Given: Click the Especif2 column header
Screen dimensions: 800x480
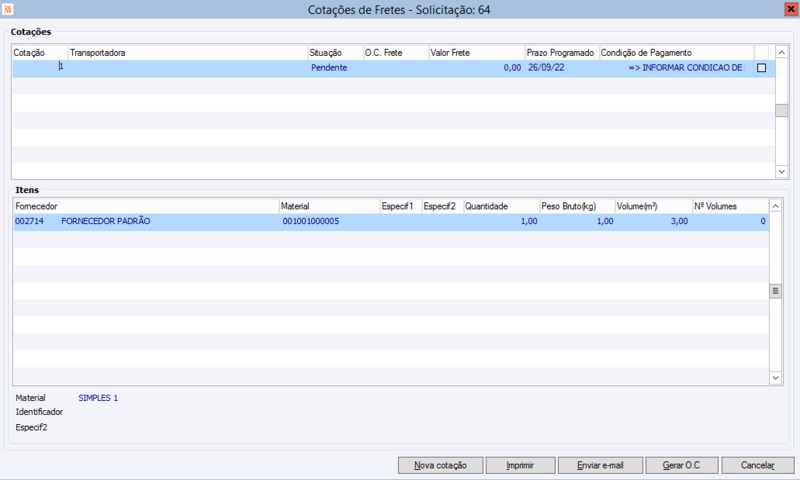Looking at the screenshot, I should point(442,206).
